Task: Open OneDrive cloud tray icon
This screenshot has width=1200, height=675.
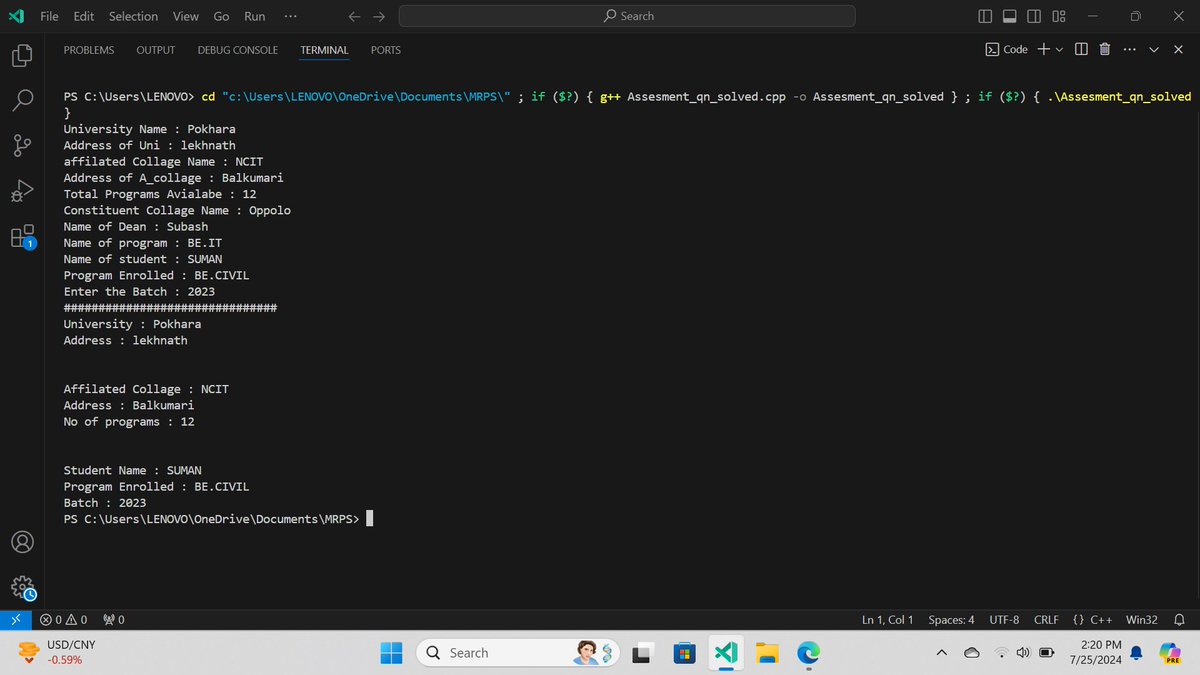Action: pyautogui.click(x=971, y=653)
